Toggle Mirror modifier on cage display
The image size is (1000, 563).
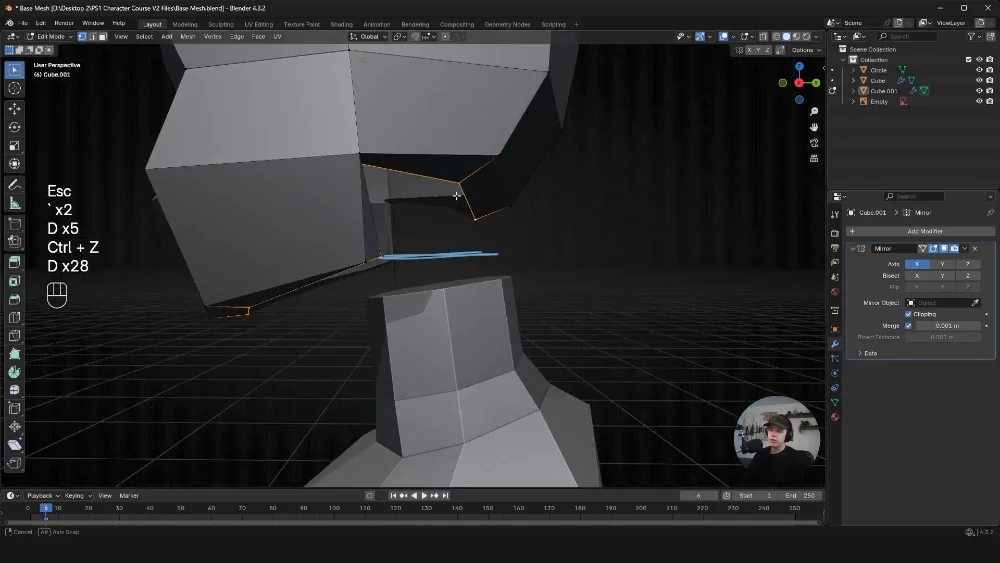click(922, 249)
